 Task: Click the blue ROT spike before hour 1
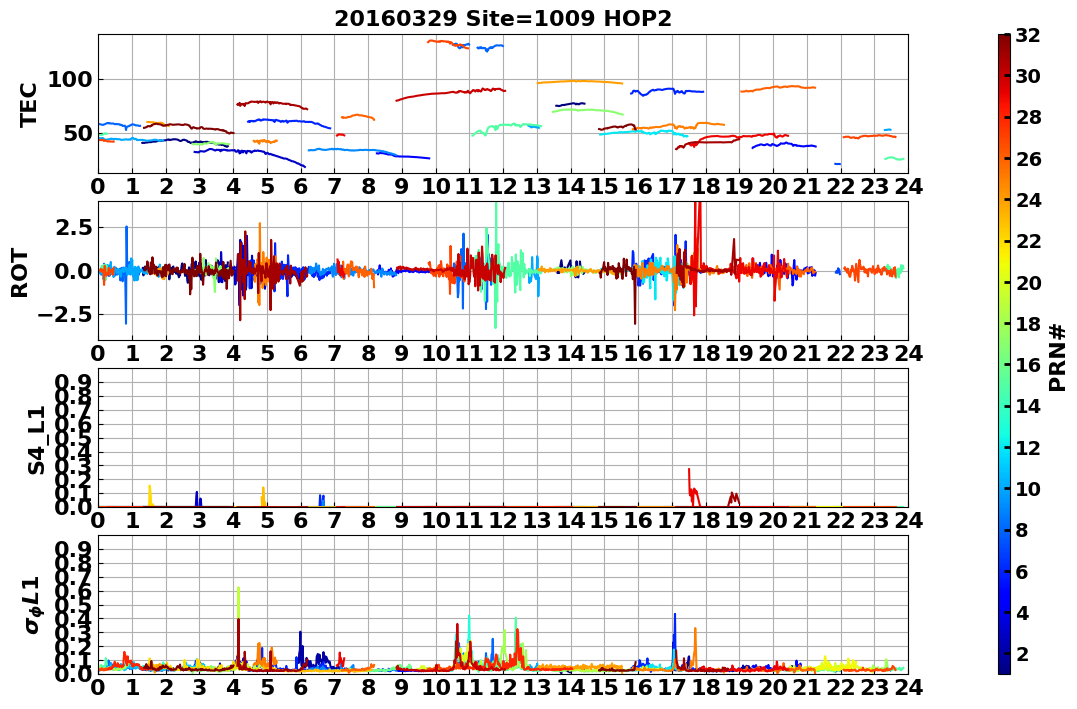[126, 275]
